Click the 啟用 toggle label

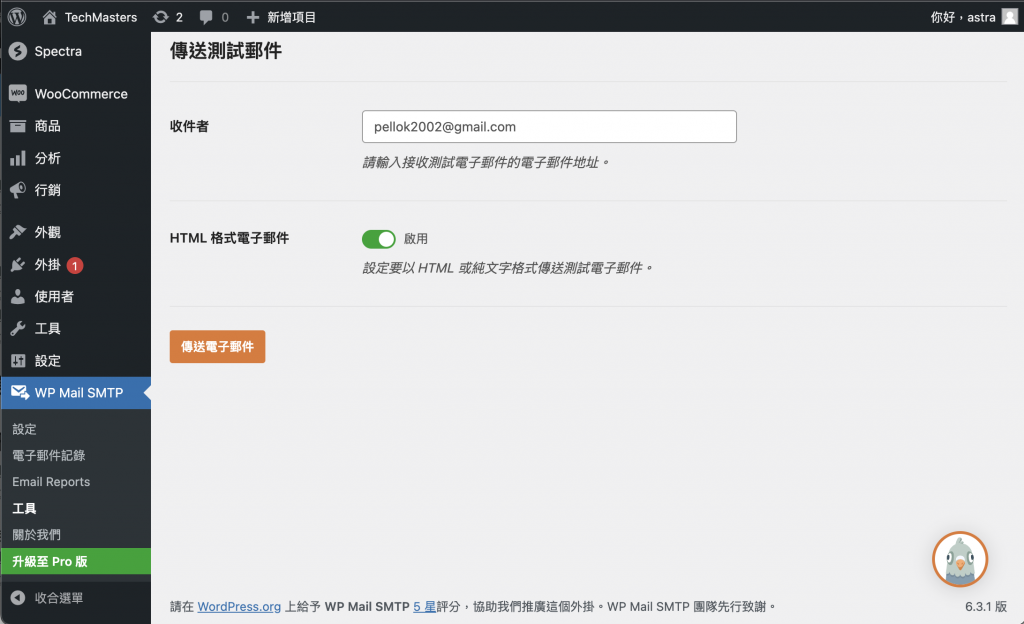[415, 239]
